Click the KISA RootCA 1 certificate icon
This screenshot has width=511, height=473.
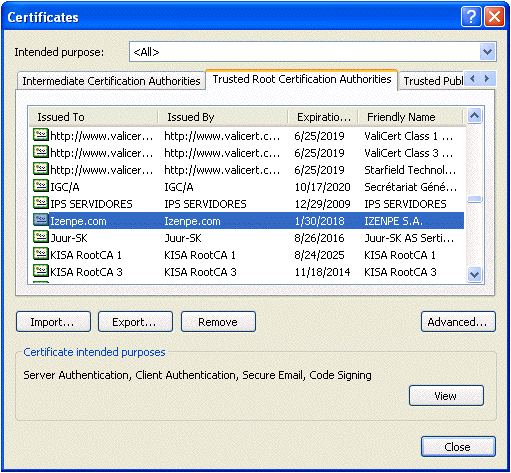coord(41,253)
